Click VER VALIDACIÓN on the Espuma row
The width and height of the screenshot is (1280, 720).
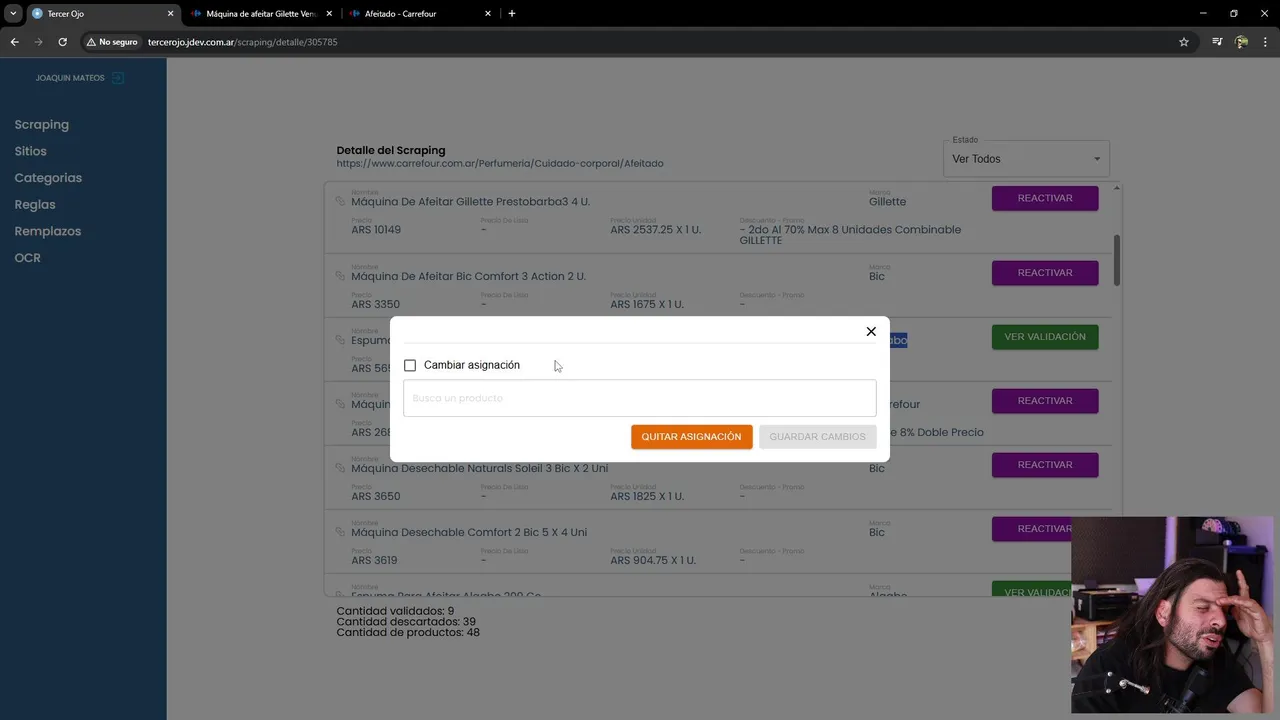click(1045, 337)
